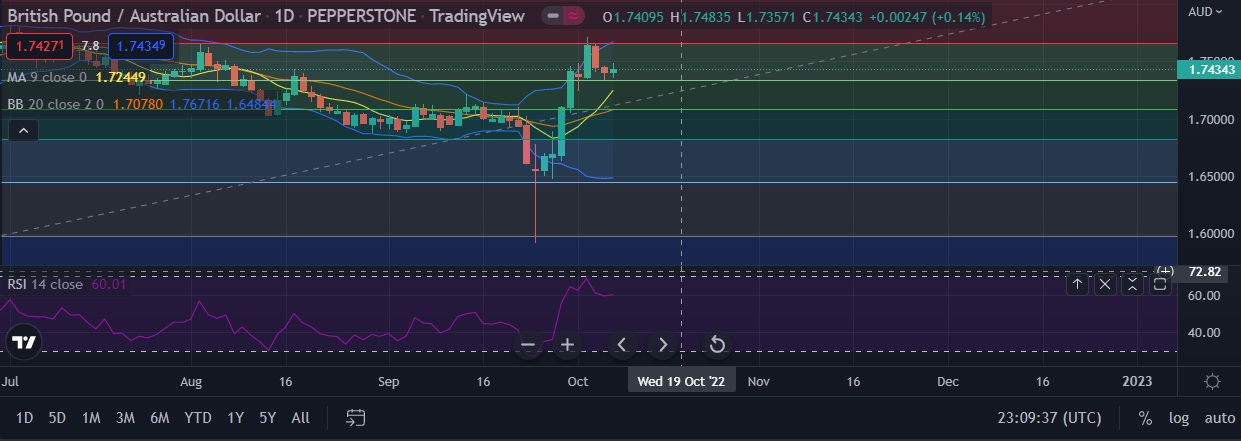
Task: Open go-to-date calendar icon
Action: [355, 417]
